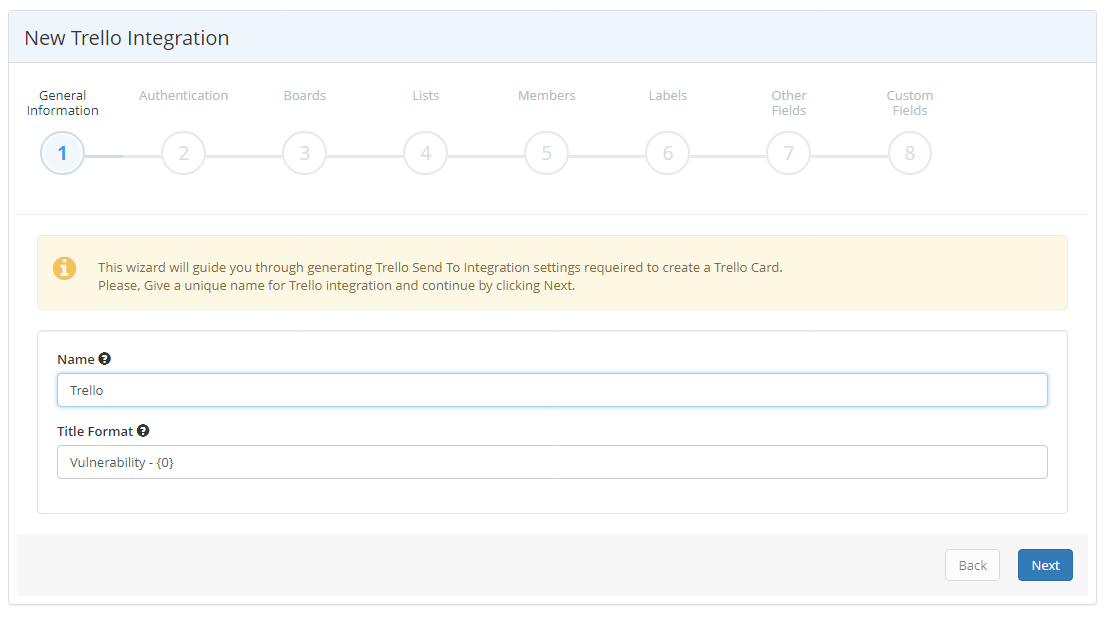Open the Name field help tooltip

coord(104,358)
